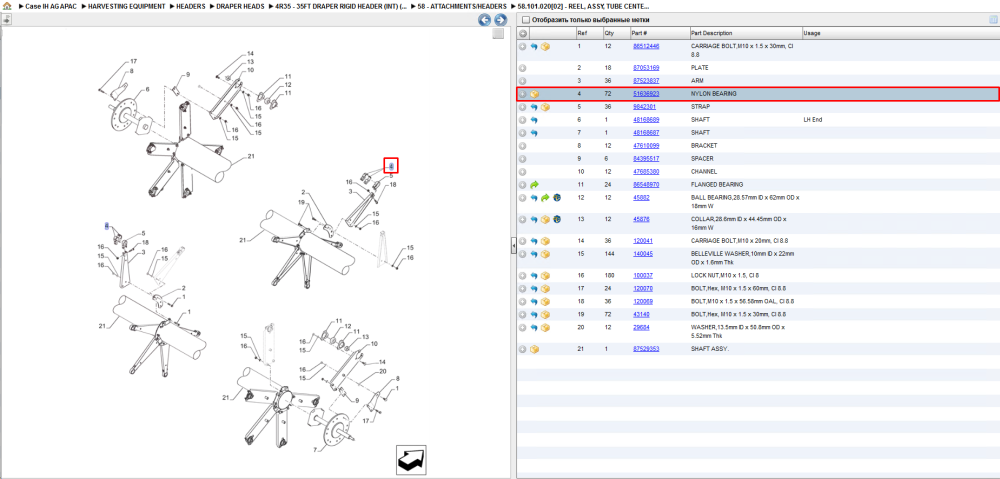Select the 'LH End' usage cell
The height and width of the screenshot is (479, 1000).
[x=813, y=120]
